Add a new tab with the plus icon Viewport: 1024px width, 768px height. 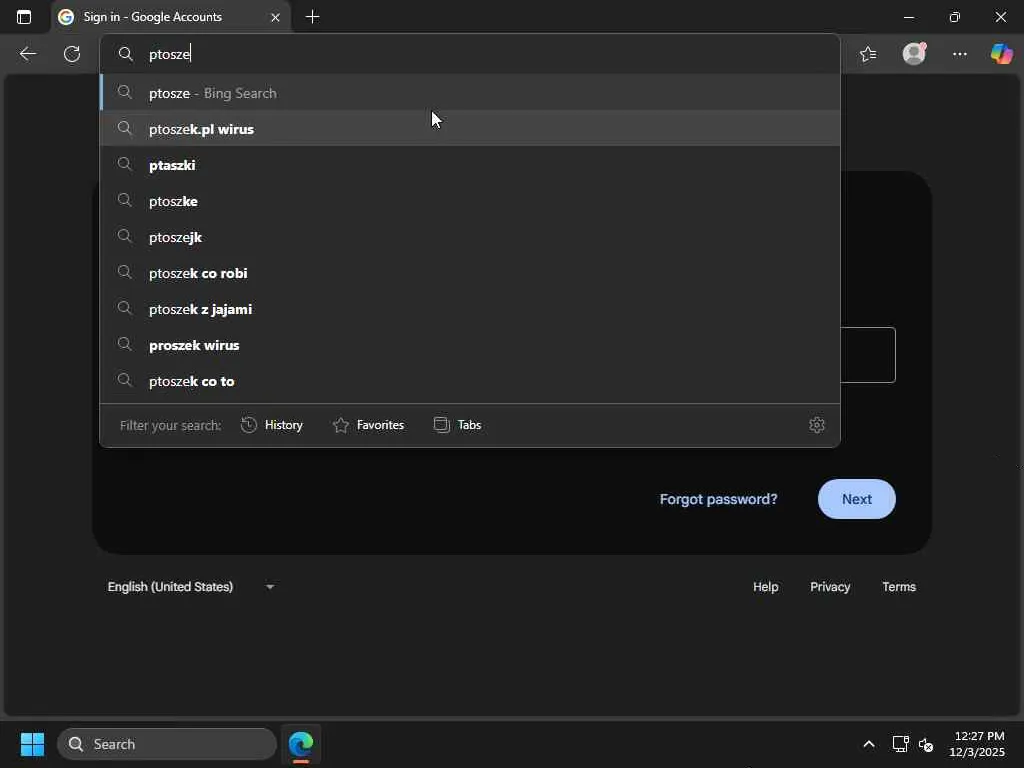pyautogui.click(x=312, y=17)
